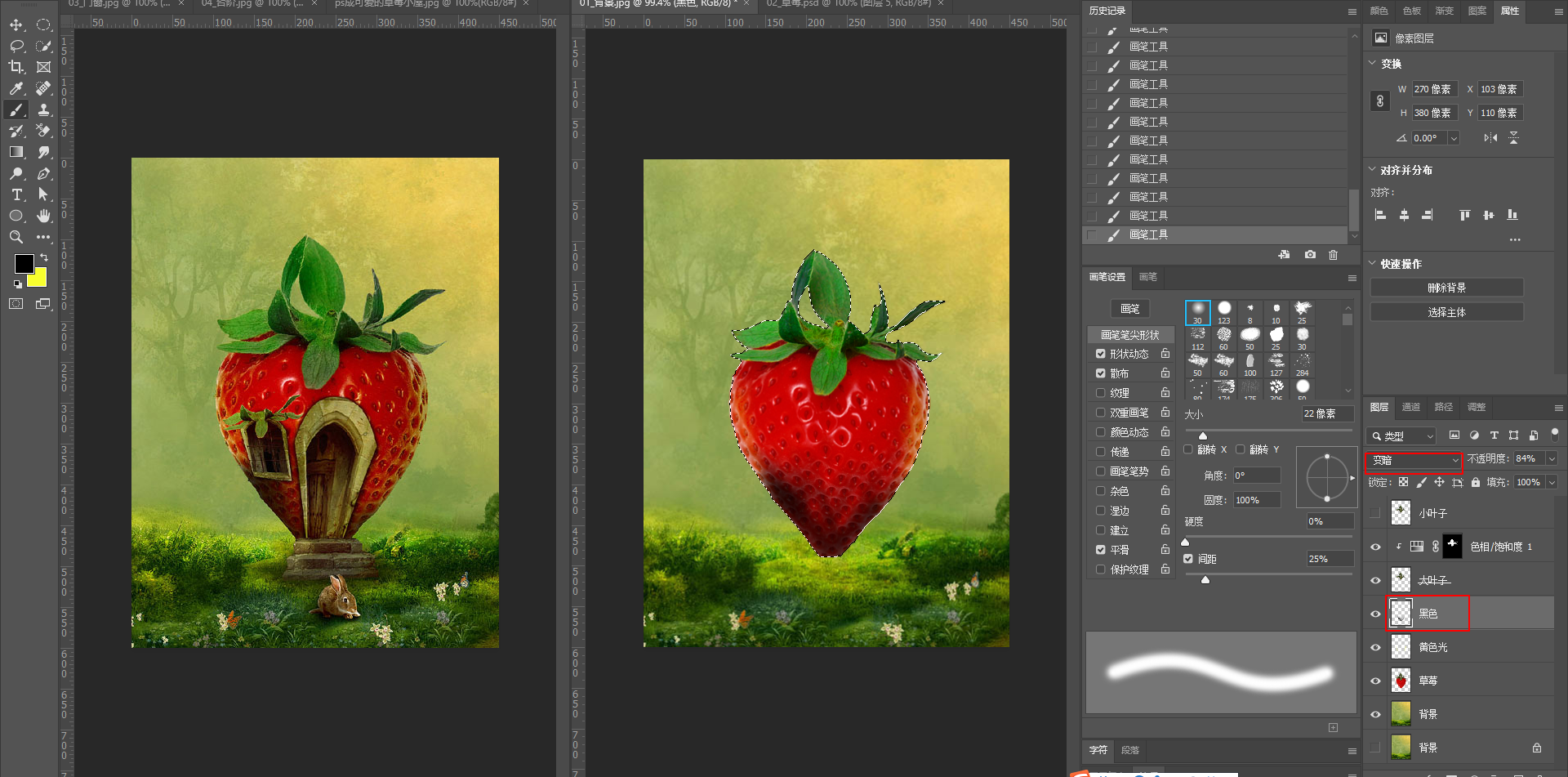
Task: Align top edges in Properties panel
Action: pyautogui.click(x=1465, y=215)
